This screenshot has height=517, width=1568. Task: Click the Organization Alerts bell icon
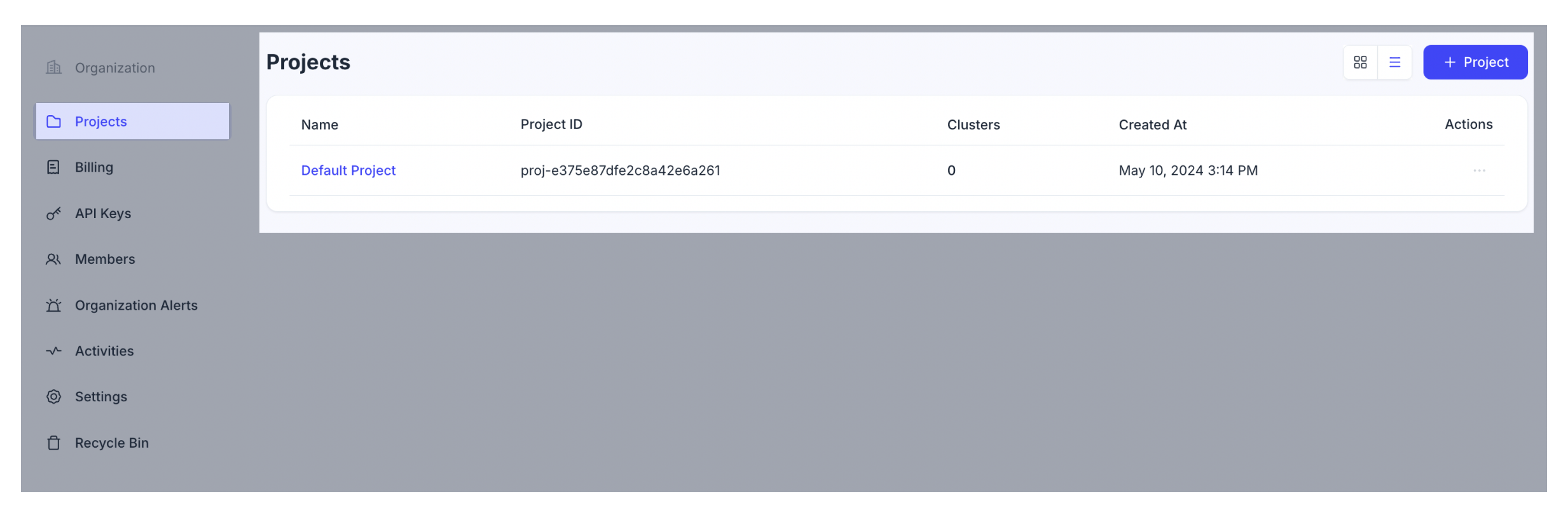pos(53,305)
